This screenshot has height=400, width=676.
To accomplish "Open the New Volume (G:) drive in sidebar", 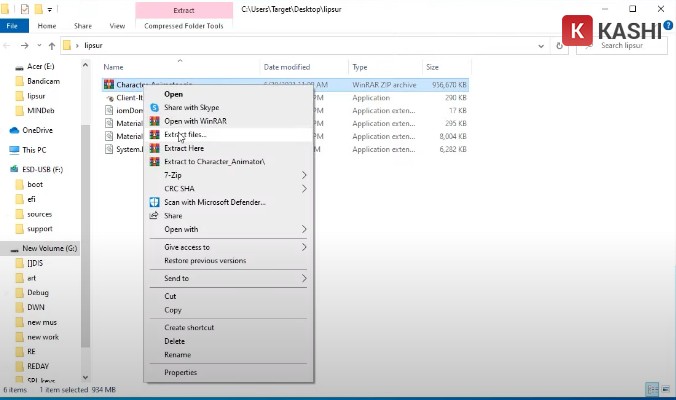I will tap(49, 248).
